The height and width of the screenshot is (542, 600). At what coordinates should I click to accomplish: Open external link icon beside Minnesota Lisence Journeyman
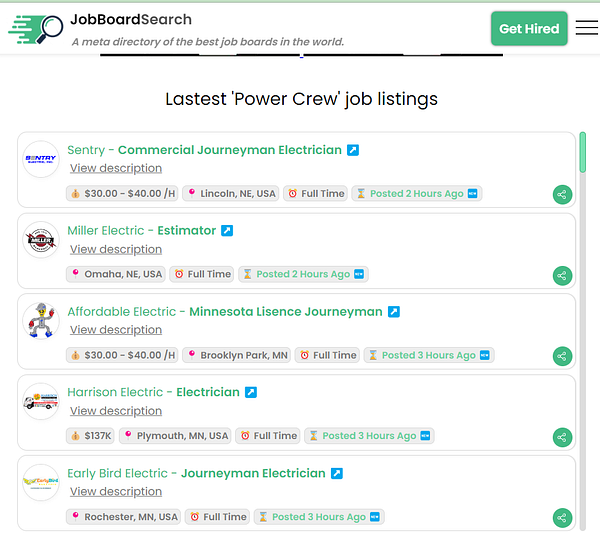point(394,312)
